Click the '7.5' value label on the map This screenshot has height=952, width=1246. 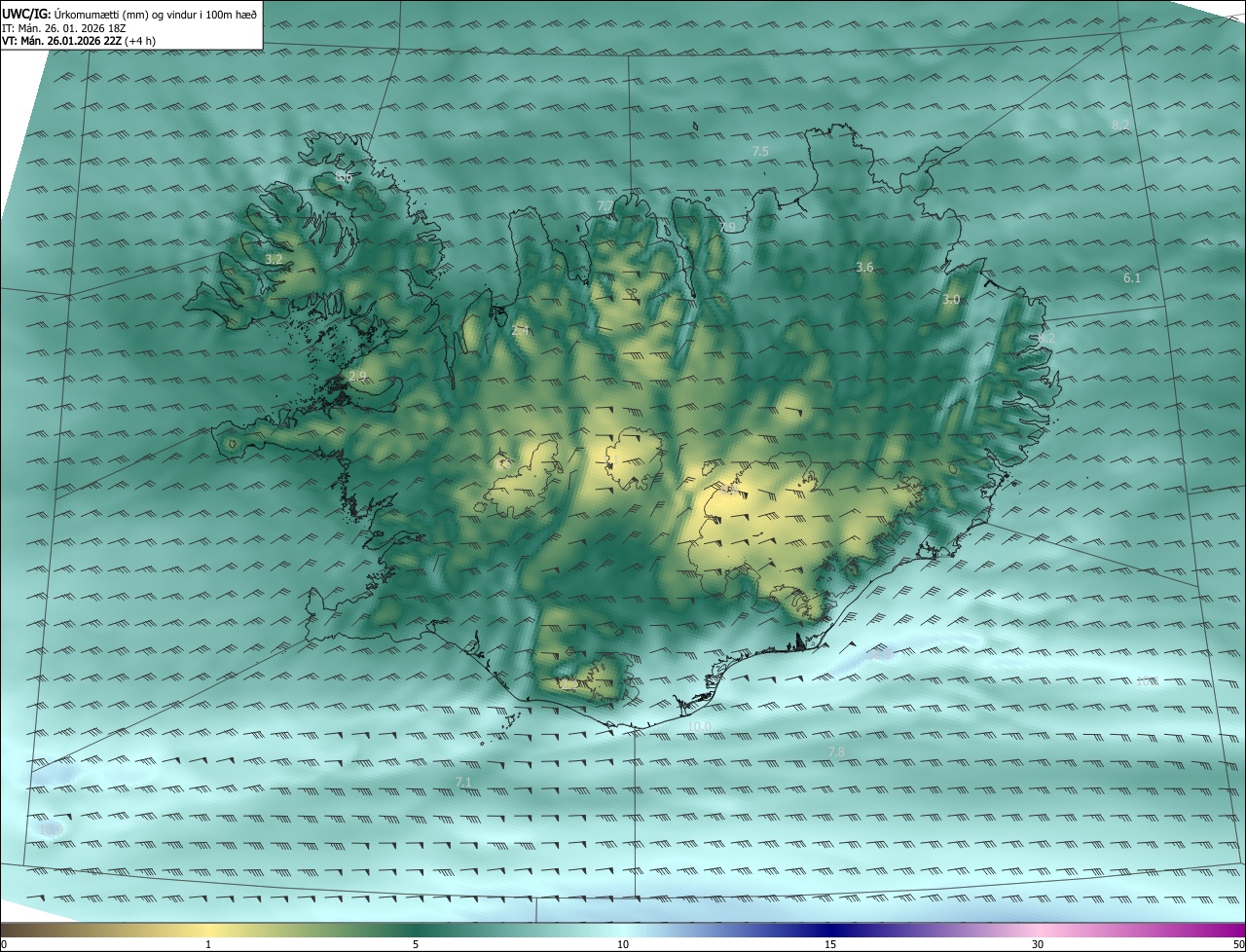[x=760, y=151]
